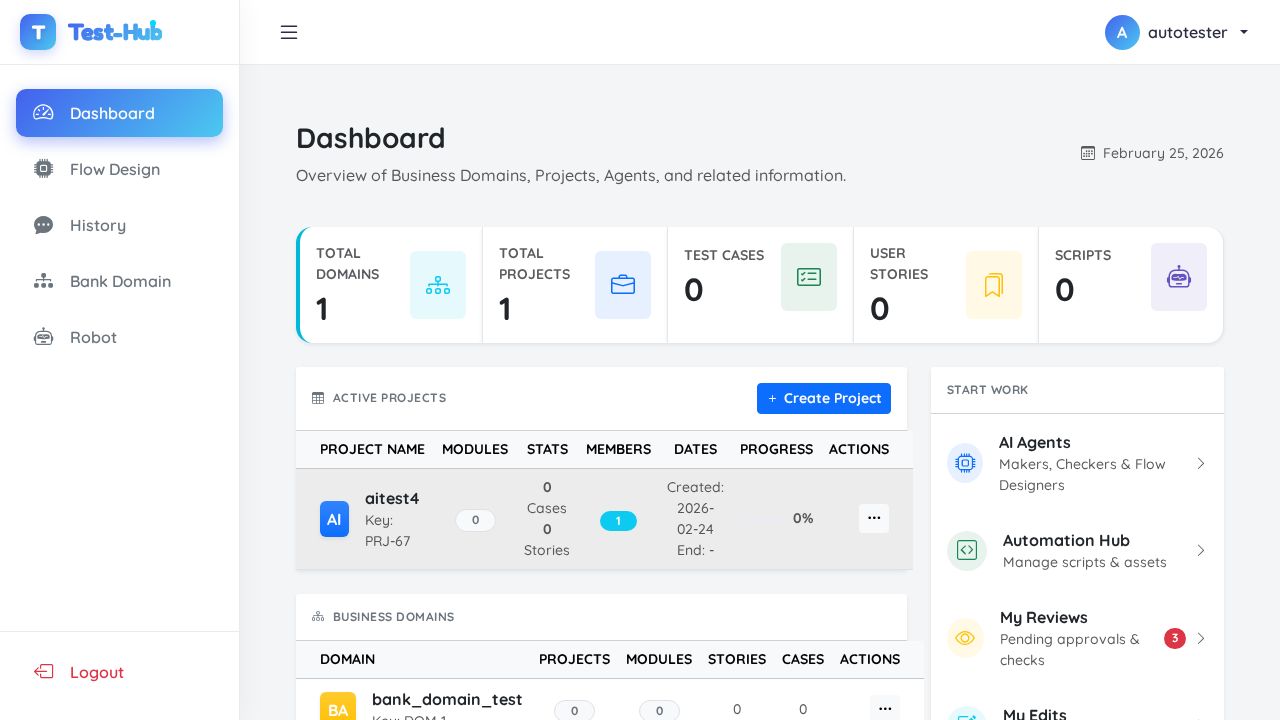Open the Robot section
This screenshot has height=720, width=1280.
93,337
